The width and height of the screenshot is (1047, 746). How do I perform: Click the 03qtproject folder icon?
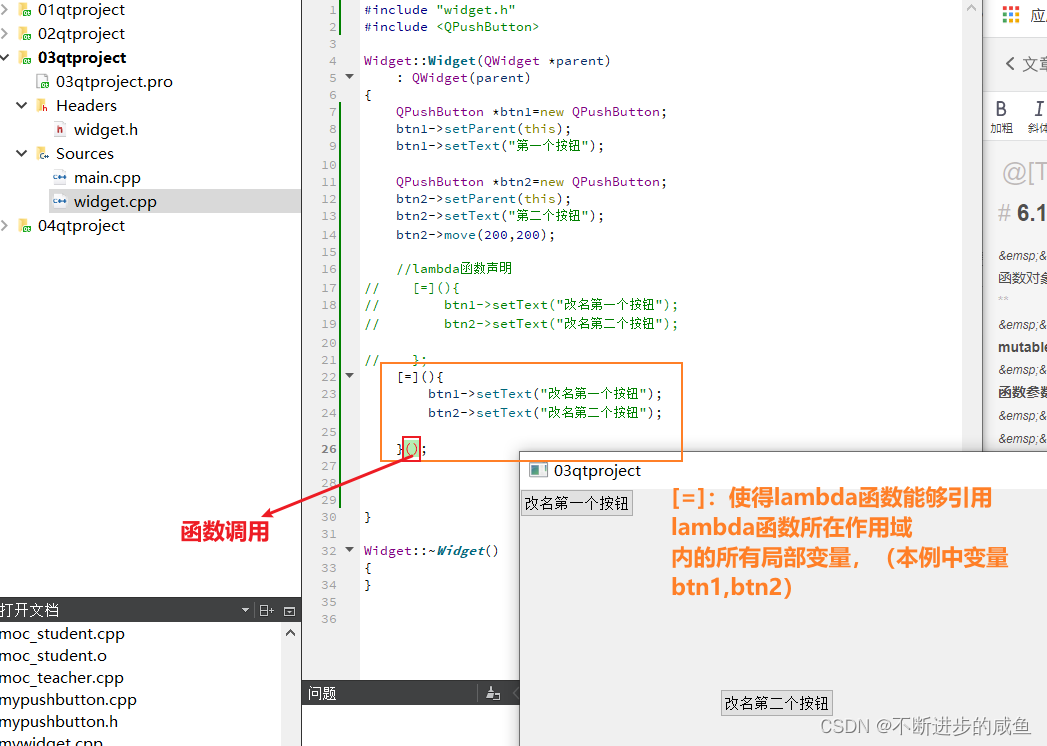click(25, 57)
